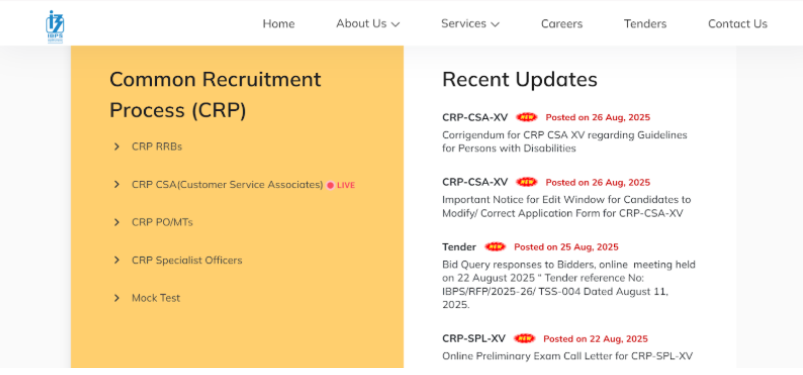Open Important Notice for Edit Window update

pos(566,206)
